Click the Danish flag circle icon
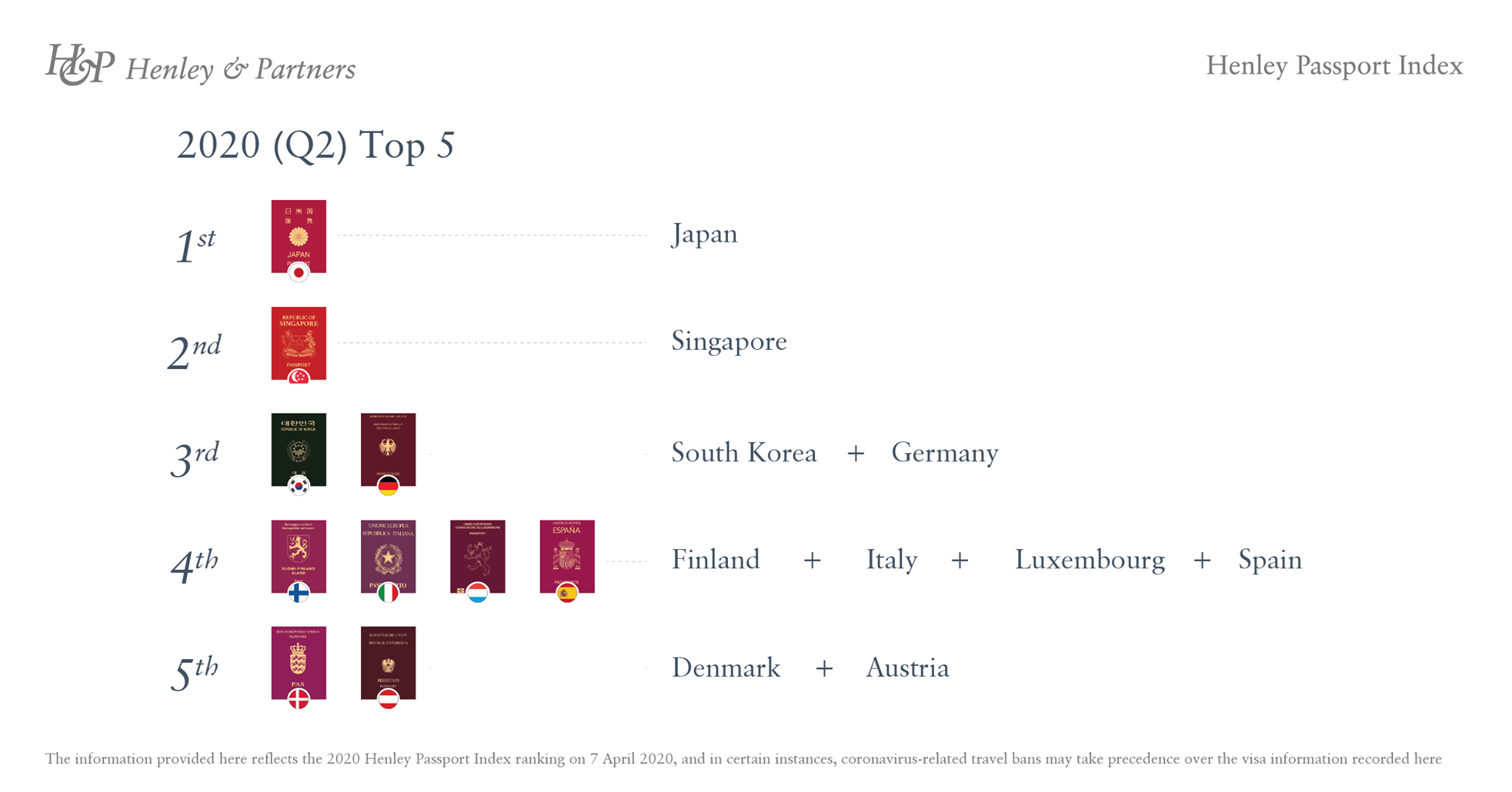 coord(298,699)
